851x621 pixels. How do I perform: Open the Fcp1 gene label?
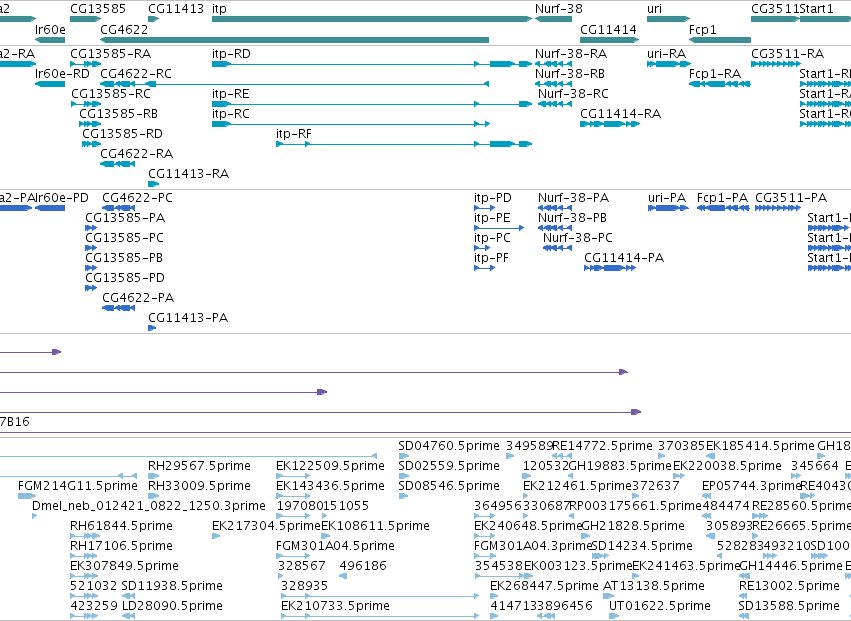coord(702,29)
